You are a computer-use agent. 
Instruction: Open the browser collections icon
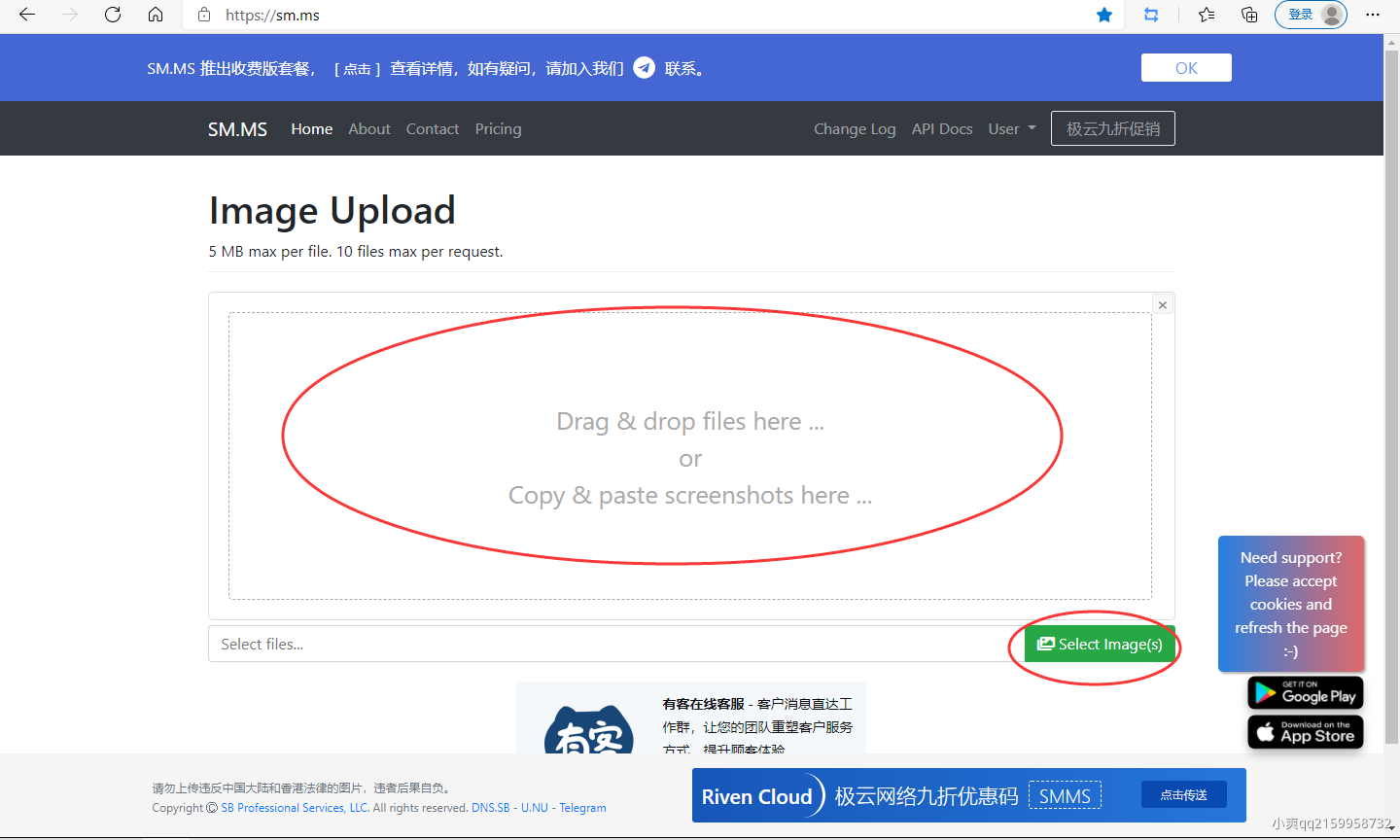point(1249,15)
